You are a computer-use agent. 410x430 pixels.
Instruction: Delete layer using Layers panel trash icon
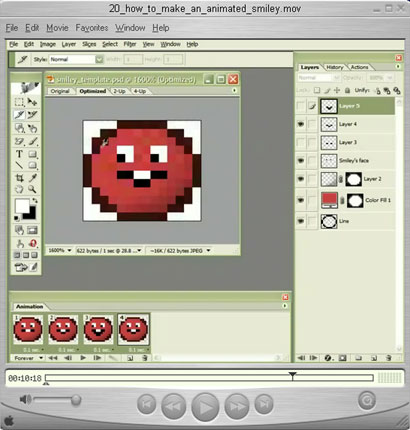[388, 358]
